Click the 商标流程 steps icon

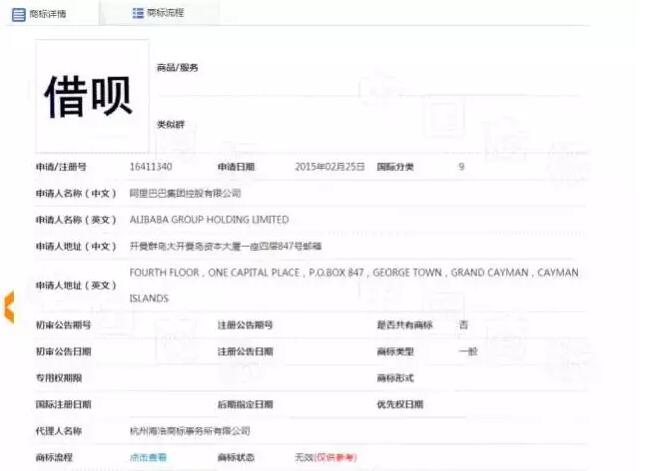[x=138, y=13]
